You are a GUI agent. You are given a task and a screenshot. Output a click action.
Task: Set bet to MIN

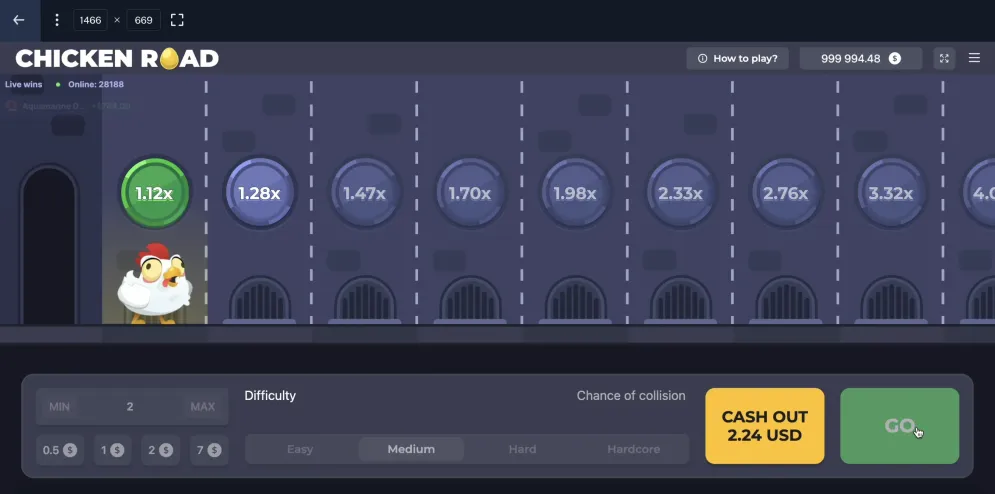[x=60, y=406]
